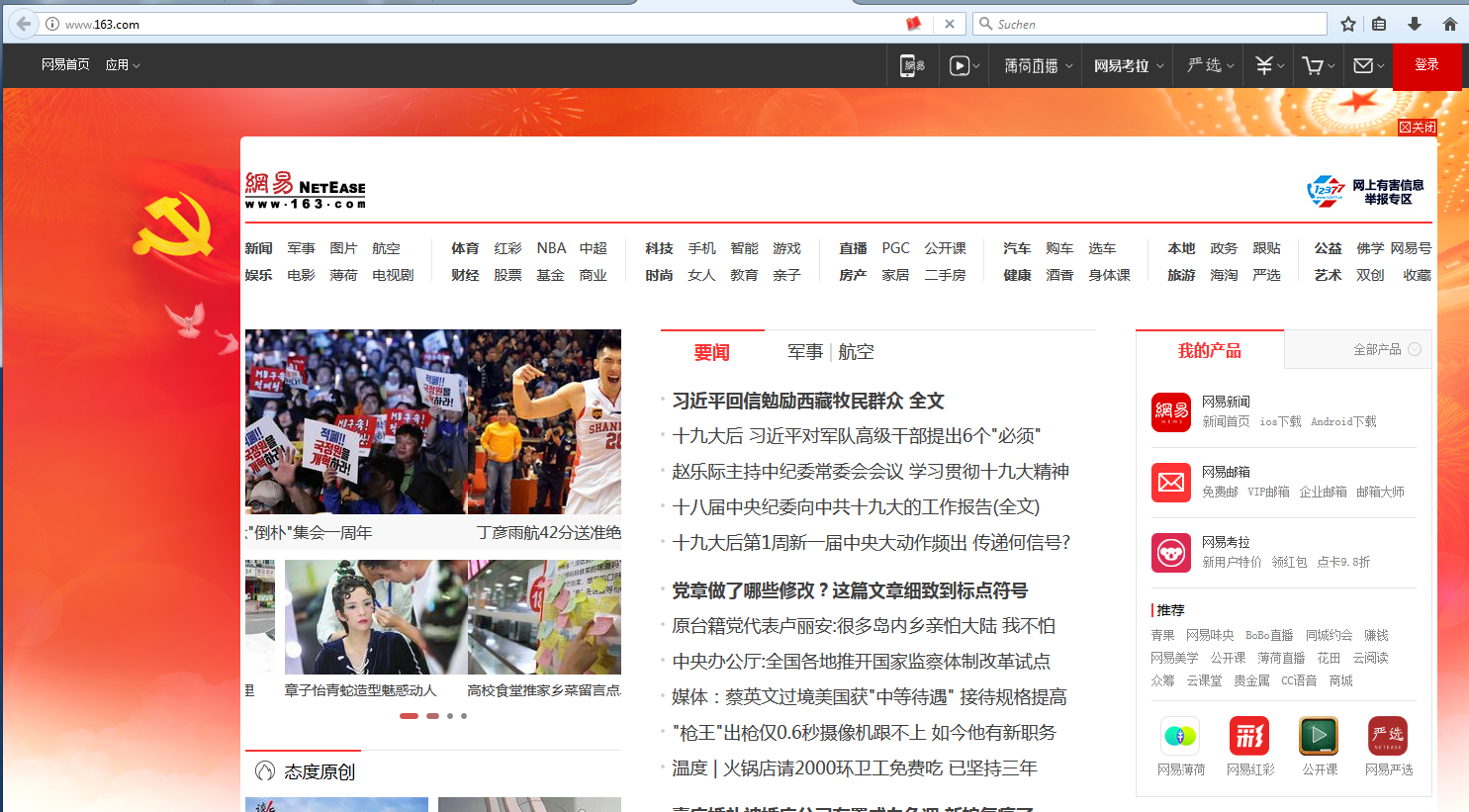This screenshot has height=812, width=1469.
Task: Click the 免费邮 link under 网易邮箱
Action: pyautogui.click(x=1220, y=492)
